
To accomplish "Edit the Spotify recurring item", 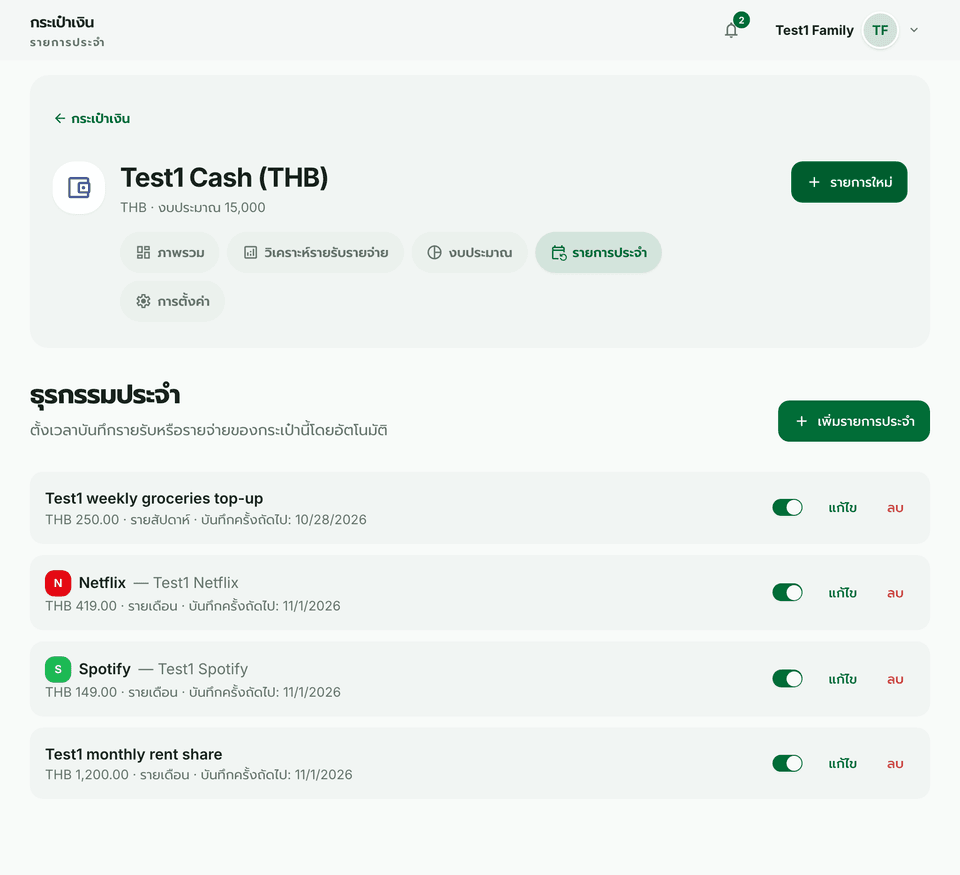I will (x=842, y=679).
